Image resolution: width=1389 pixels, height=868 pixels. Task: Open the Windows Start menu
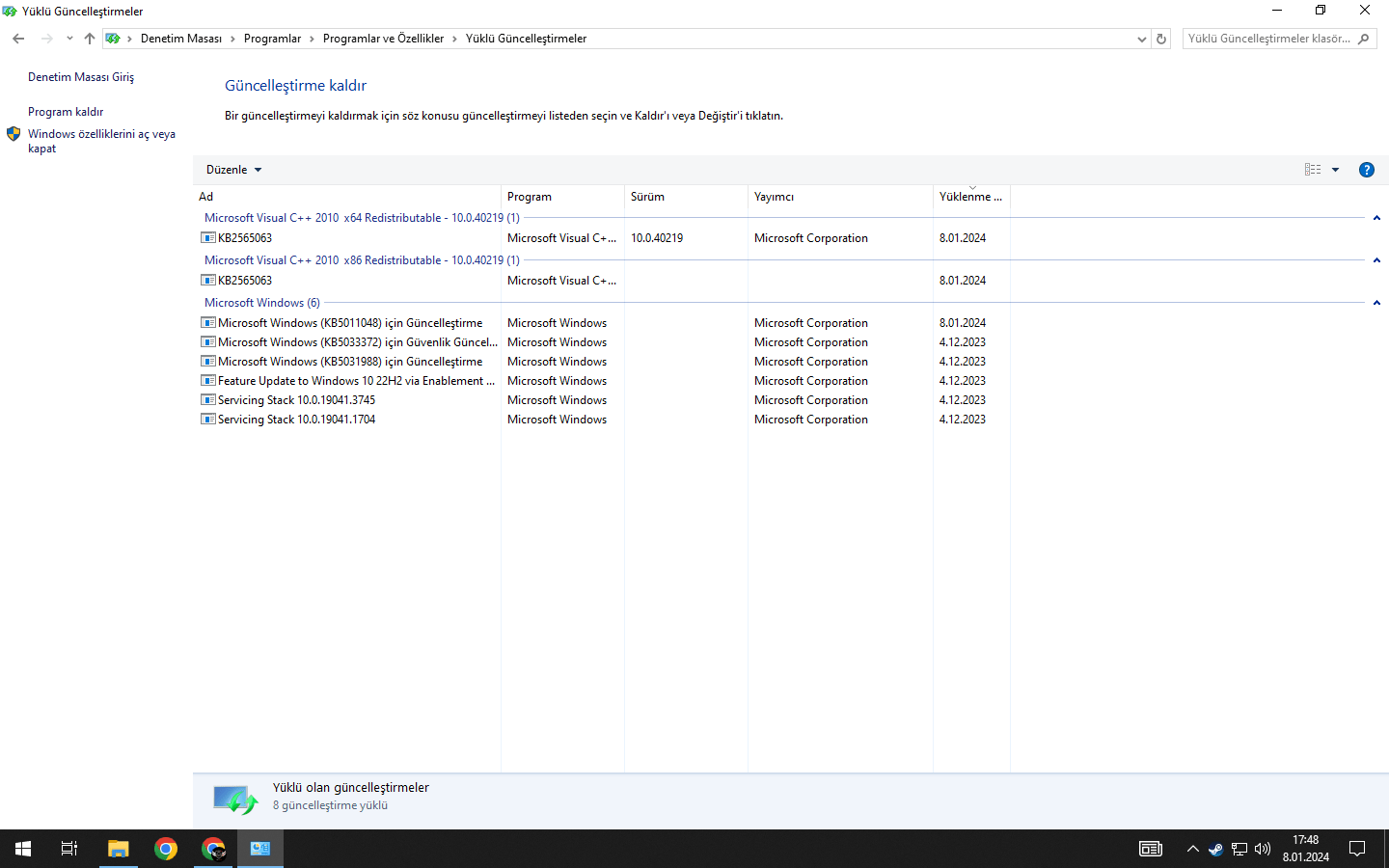click(23, 849)
